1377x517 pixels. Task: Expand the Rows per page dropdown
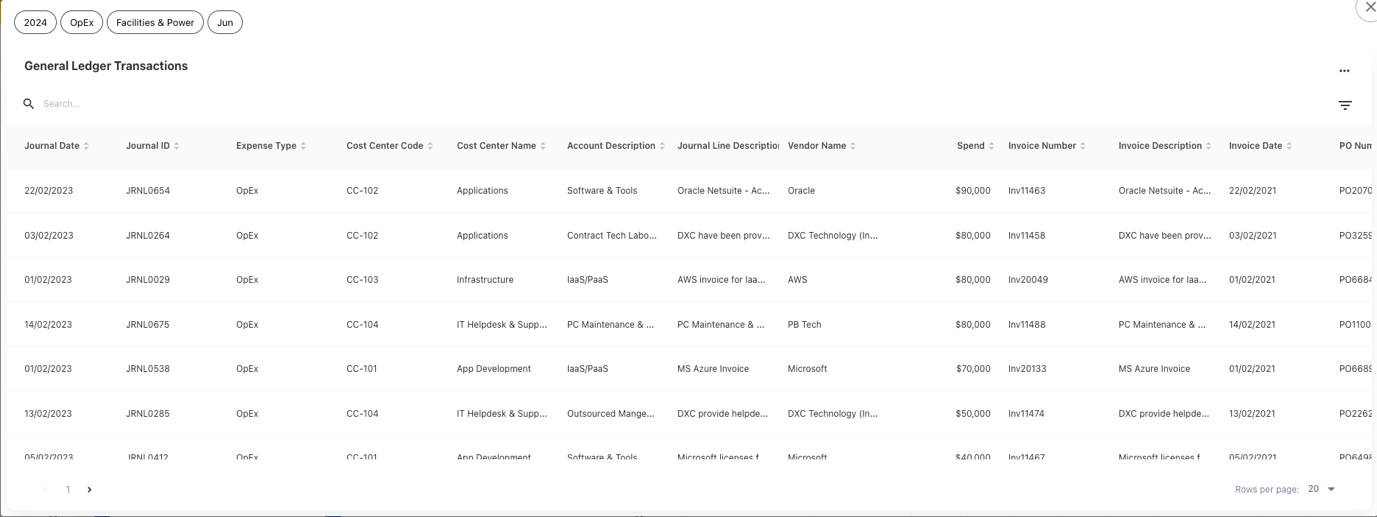click(1331, 489)
